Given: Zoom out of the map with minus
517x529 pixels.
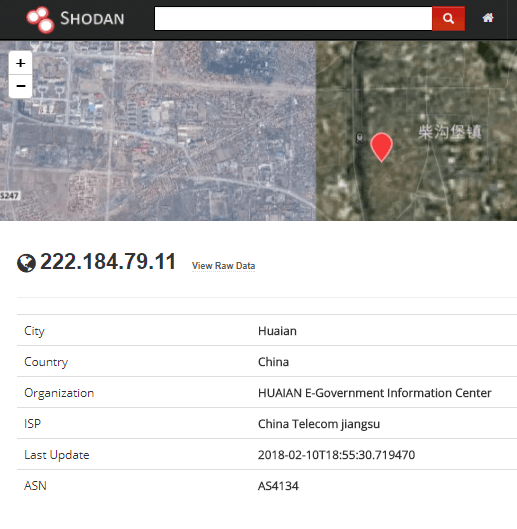Looking at the screenshot, I should pos(21,86).
